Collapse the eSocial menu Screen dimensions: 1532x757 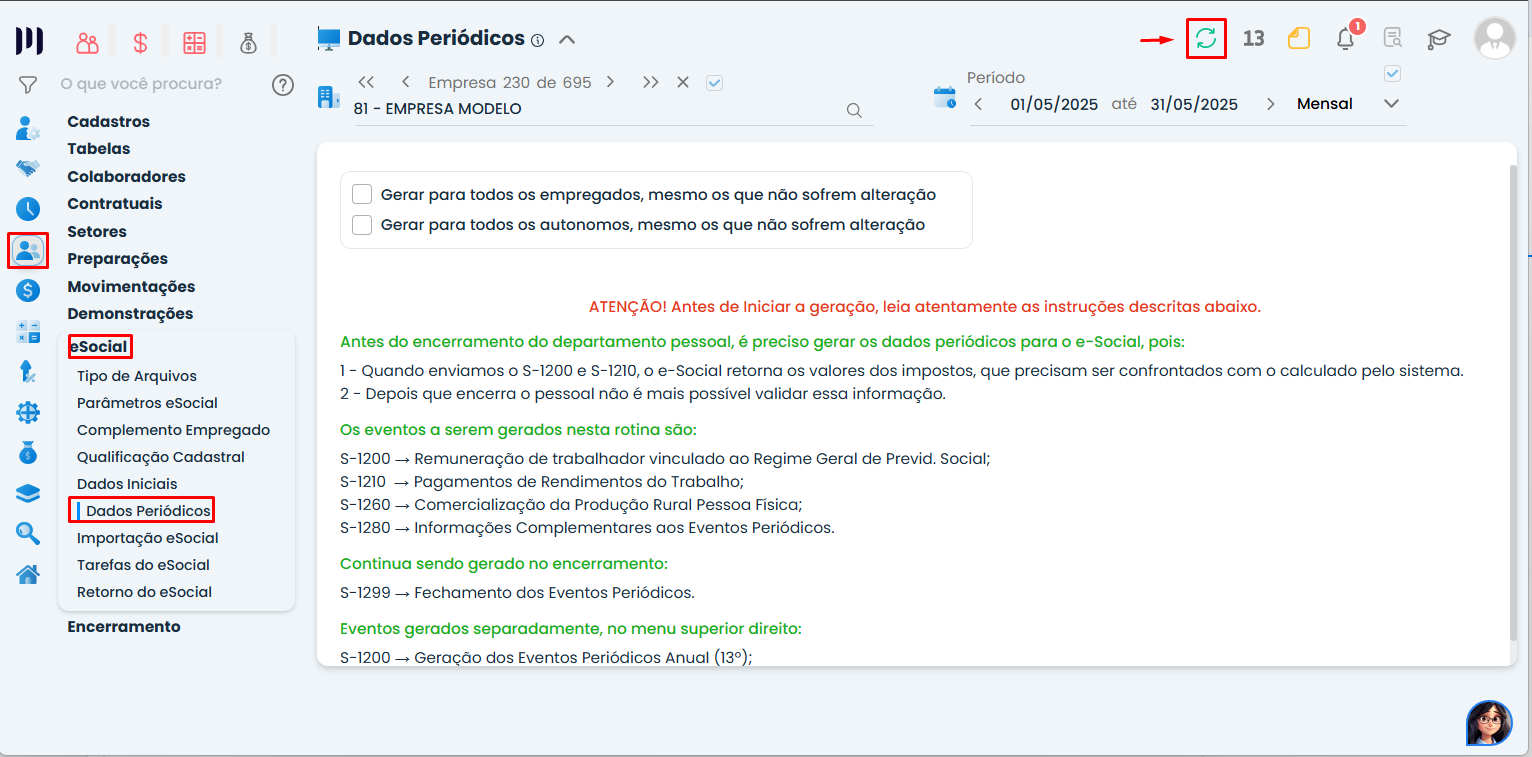point(99,347)
